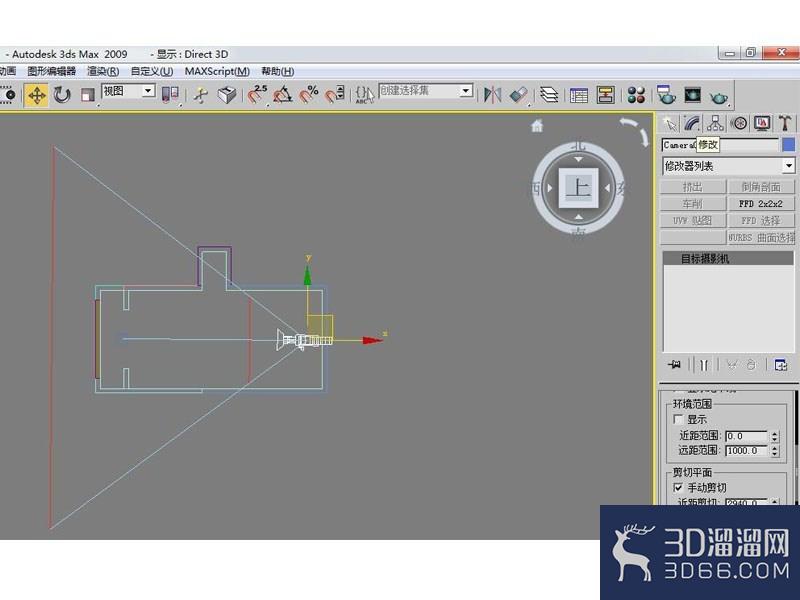Click the 近距范围 spinner arrows

click(x=774, y=436)
